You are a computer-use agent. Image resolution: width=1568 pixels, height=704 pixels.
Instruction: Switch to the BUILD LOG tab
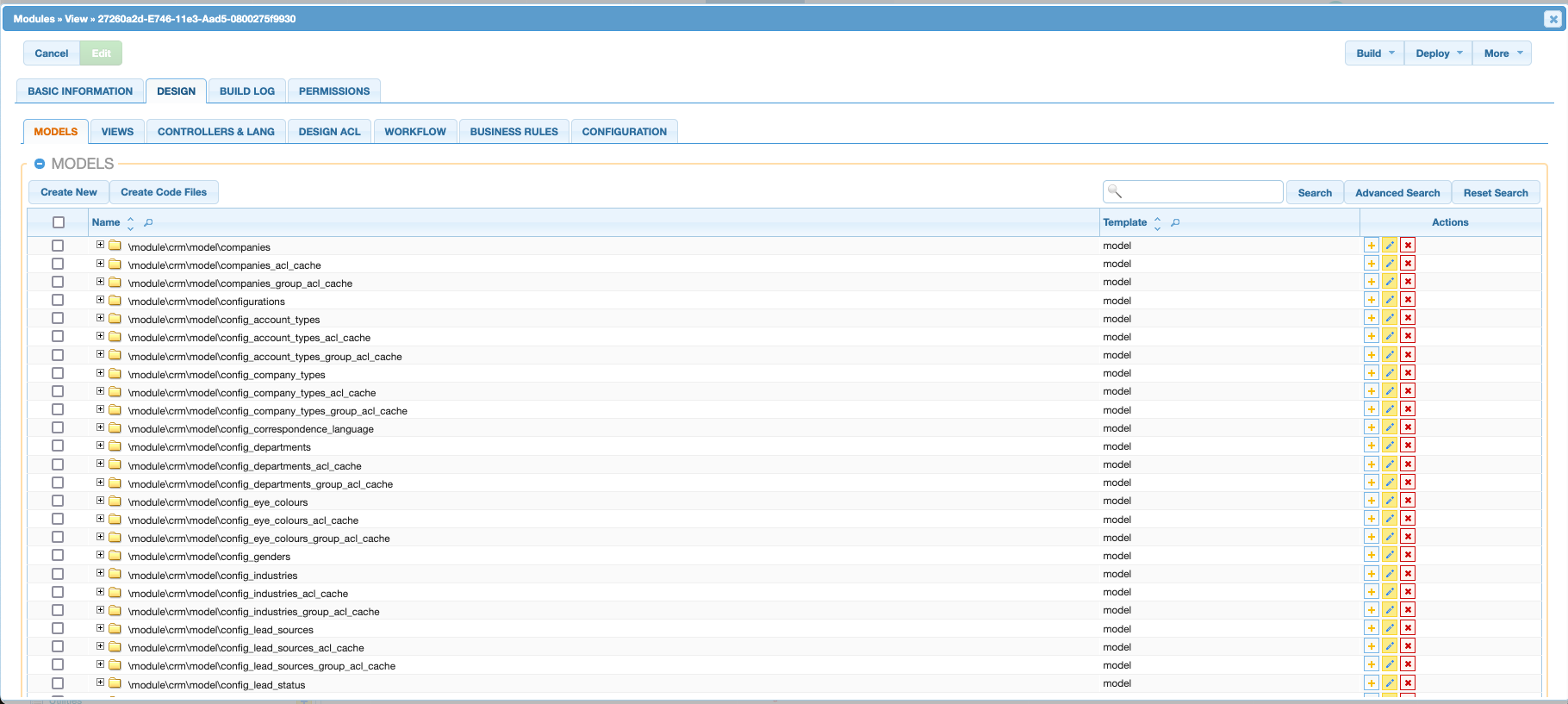click(247, 91)
